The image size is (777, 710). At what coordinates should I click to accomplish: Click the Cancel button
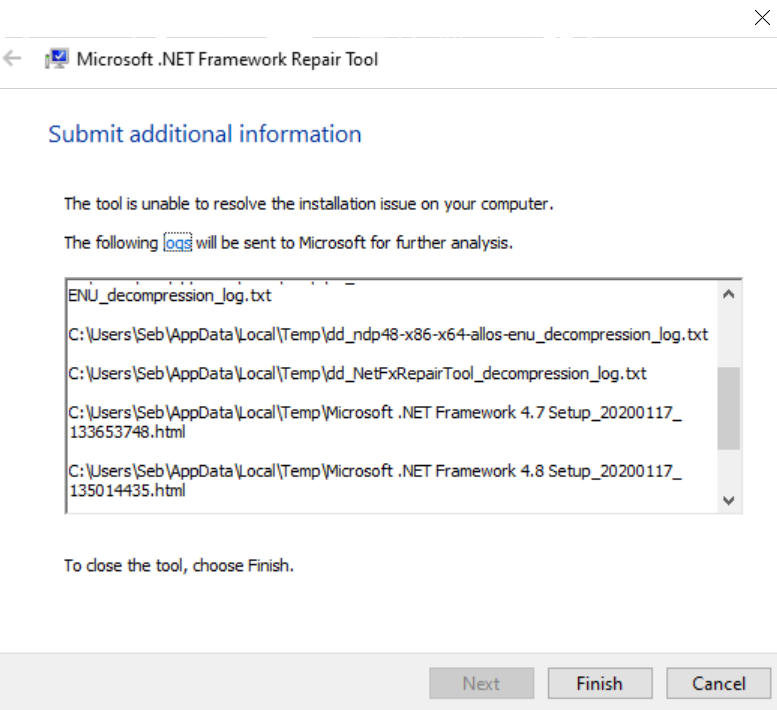point(719,683)
